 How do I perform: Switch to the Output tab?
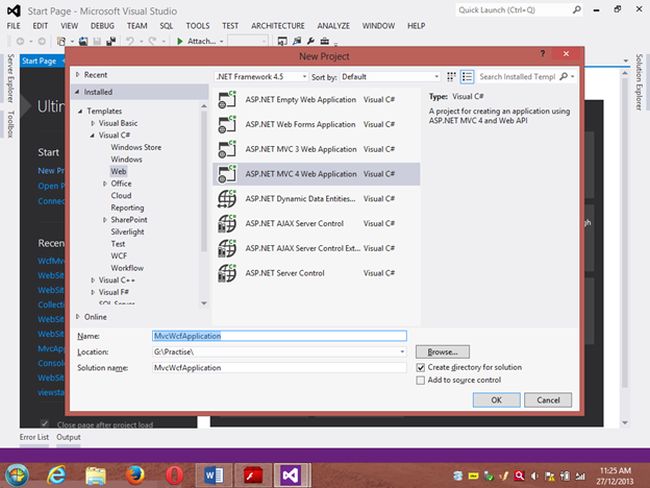pyautogui.click(x=68, y=437)
